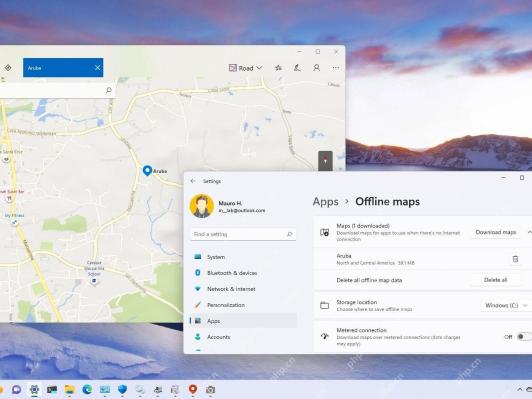Click the Aruba location pin on map
This screenshot has width=532, height=399.
click(x=147, y=170)
